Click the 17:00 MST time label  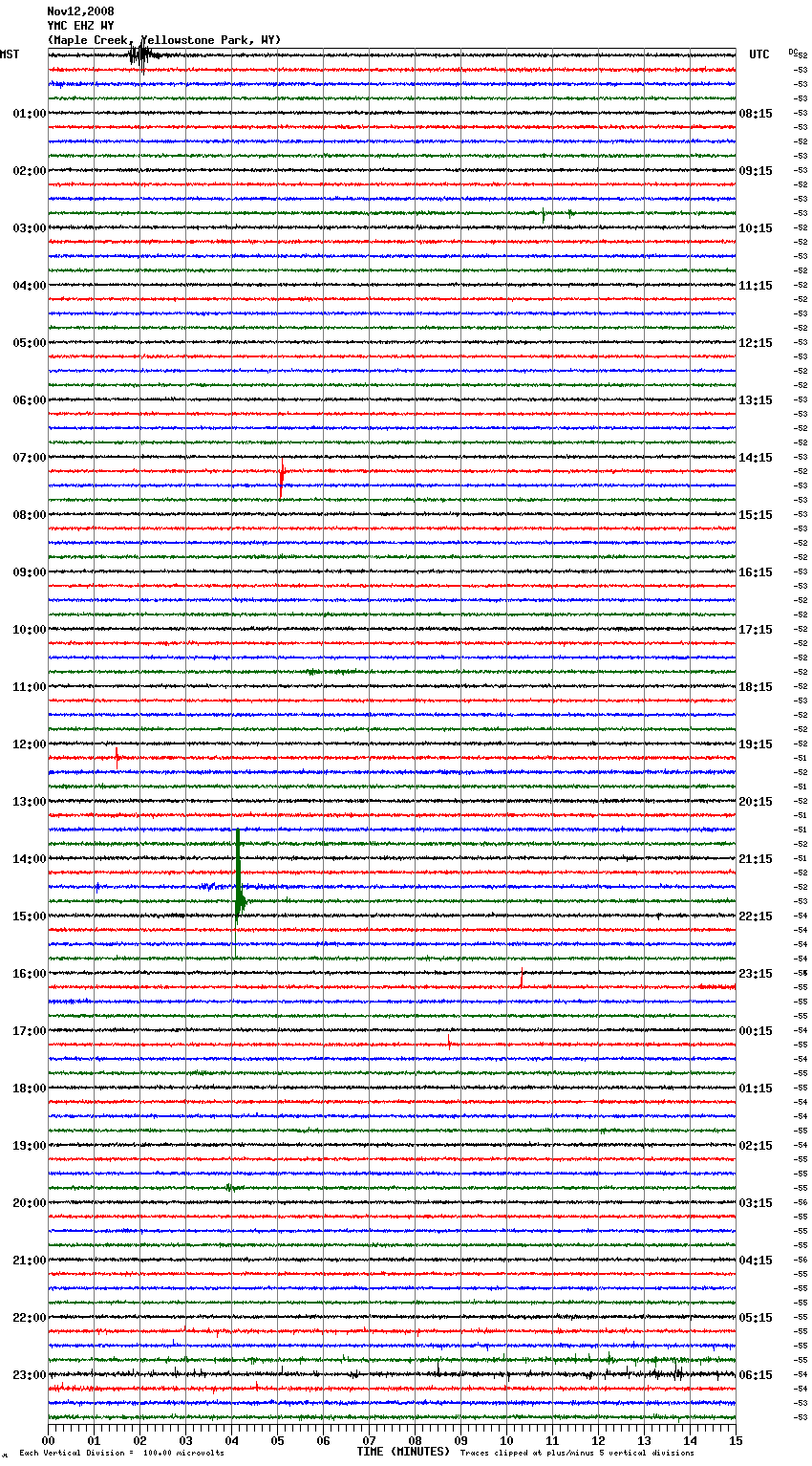(x=30, y=1031)
